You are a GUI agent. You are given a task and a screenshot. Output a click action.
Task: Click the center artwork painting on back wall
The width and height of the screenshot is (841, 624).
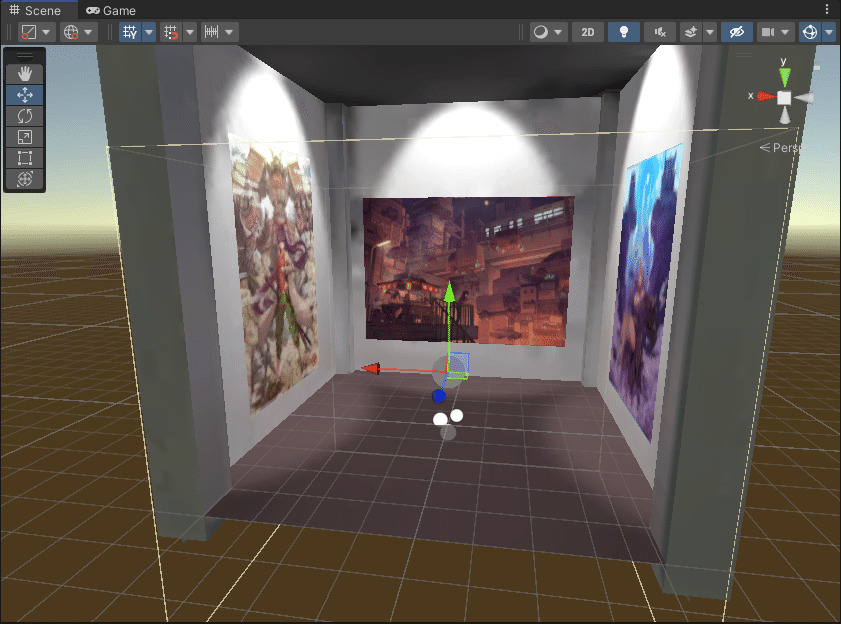468,270
